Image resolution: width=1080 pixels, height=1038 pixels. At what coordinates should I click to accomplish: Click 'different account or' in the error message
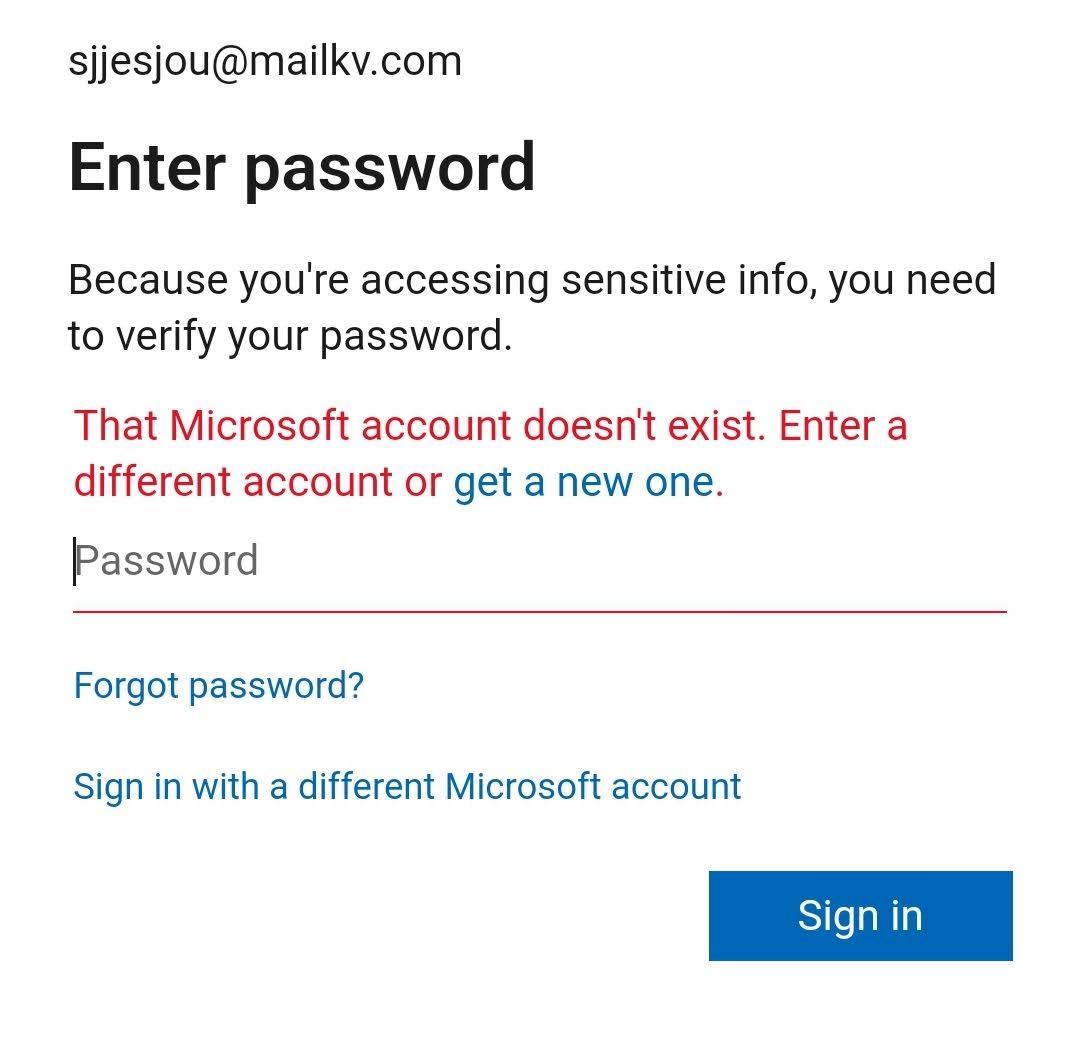pos(257,481)
